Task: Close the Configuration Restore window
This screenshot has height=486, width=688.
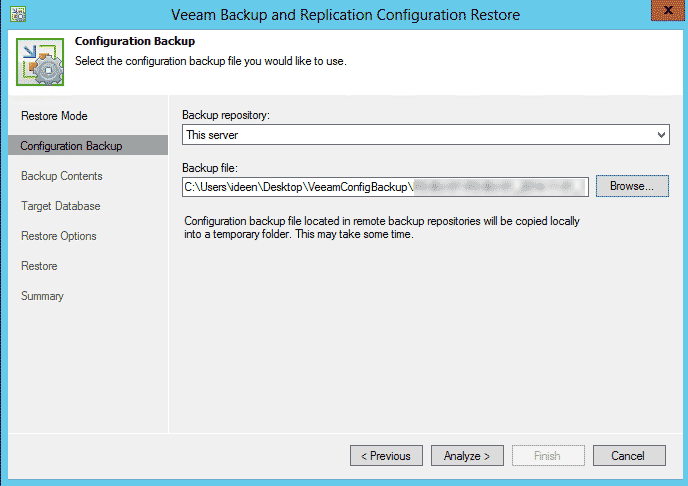Action: pyautogui.click(x=667, y=10)
